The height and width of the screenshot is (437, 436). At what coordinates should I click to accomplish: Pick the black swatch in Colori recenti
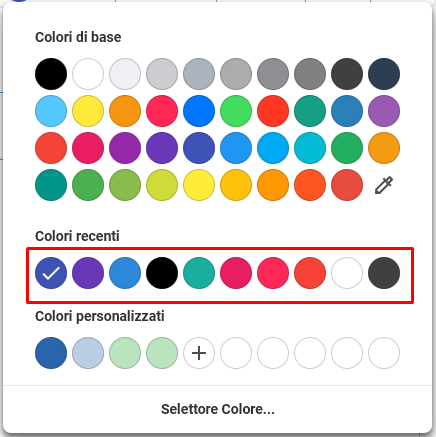(x=162, y=273)
